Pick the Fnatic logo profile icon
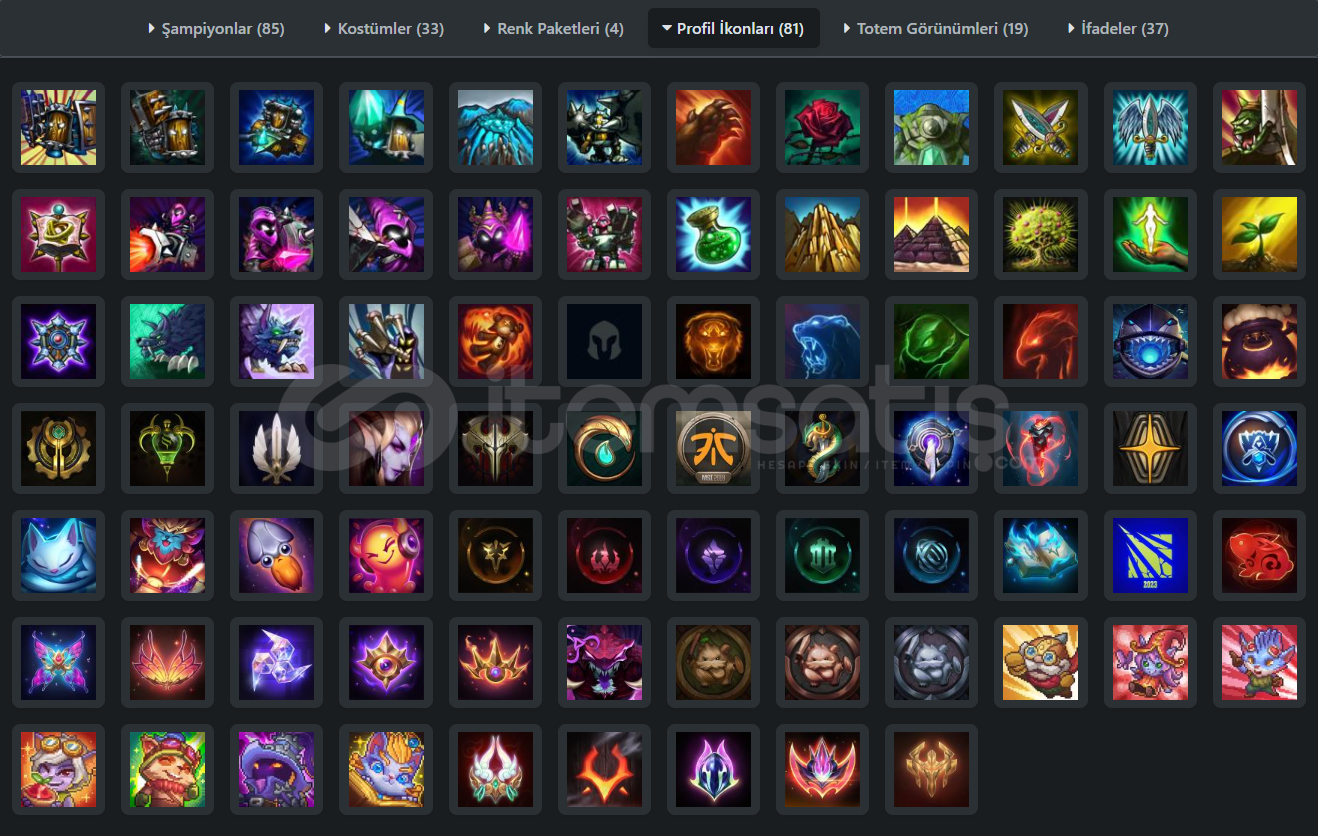1318x836 pixels. pyautogui.click(x=713, y=448)
